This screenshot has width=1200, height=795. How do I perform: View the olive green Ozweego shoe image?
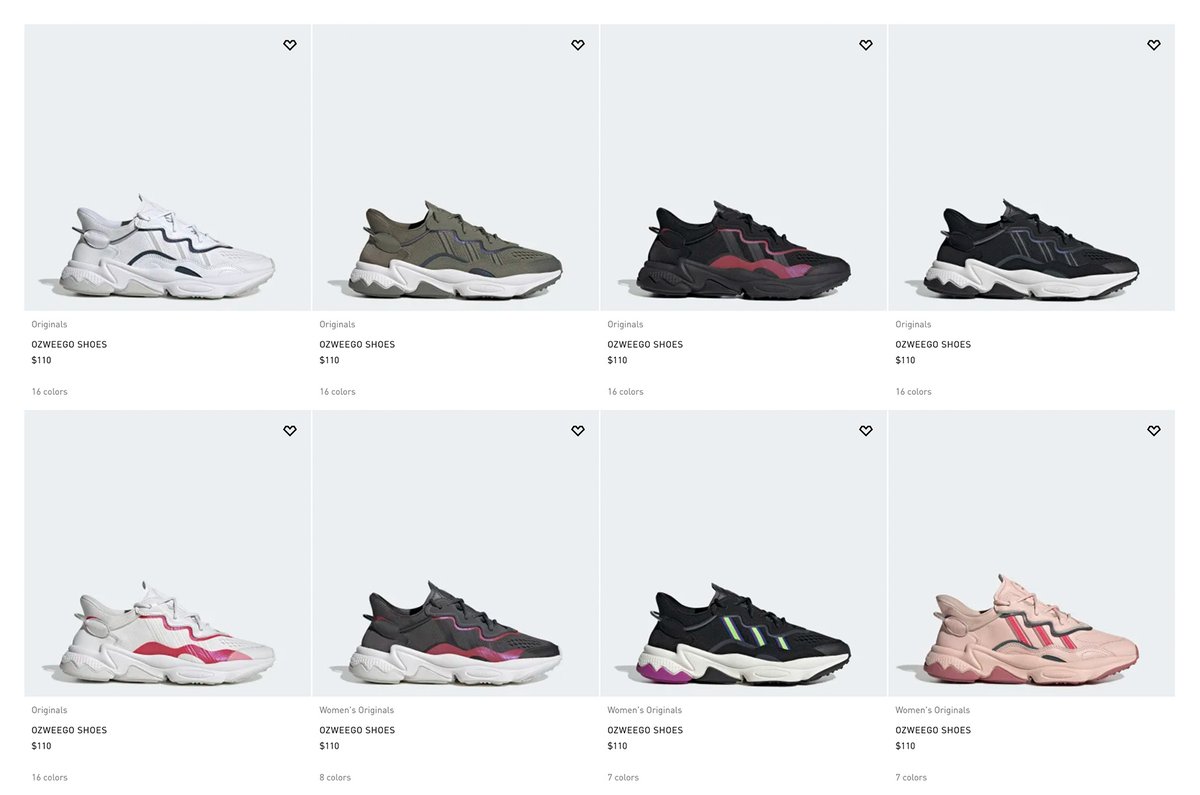point(456,168)
